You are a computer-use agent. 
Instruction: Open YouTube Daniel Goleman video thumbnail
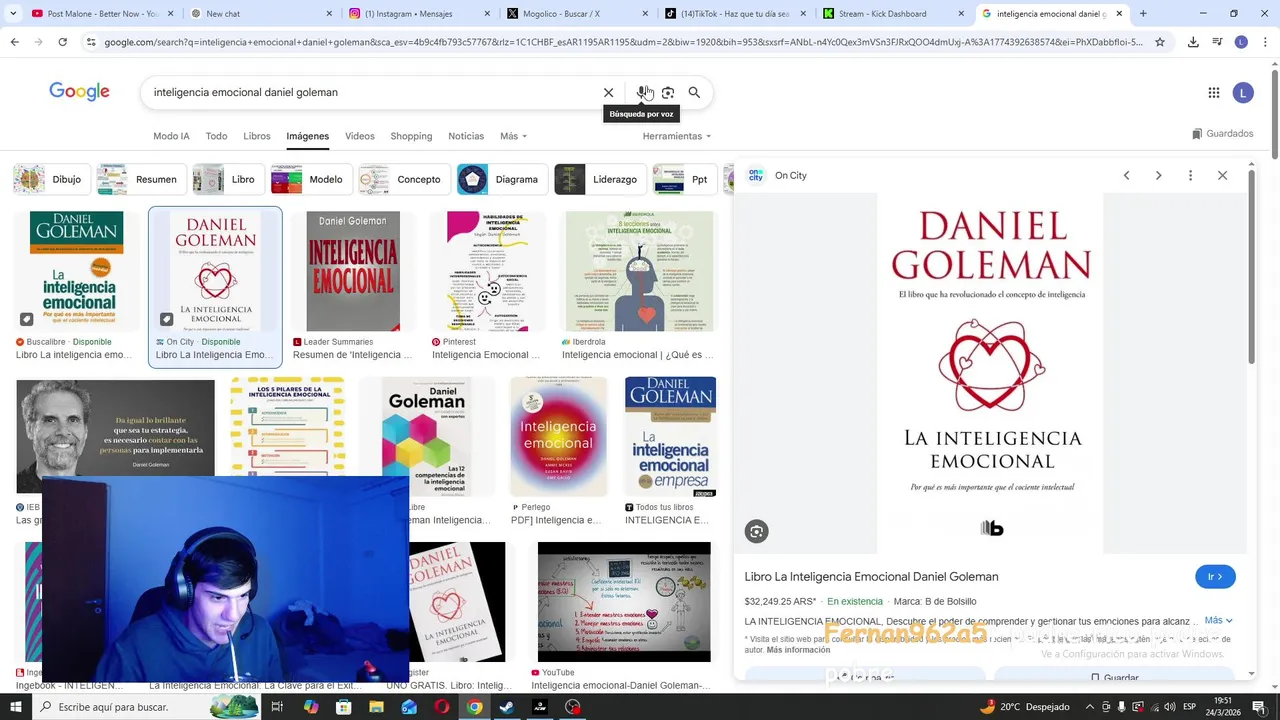pos(624,602)
